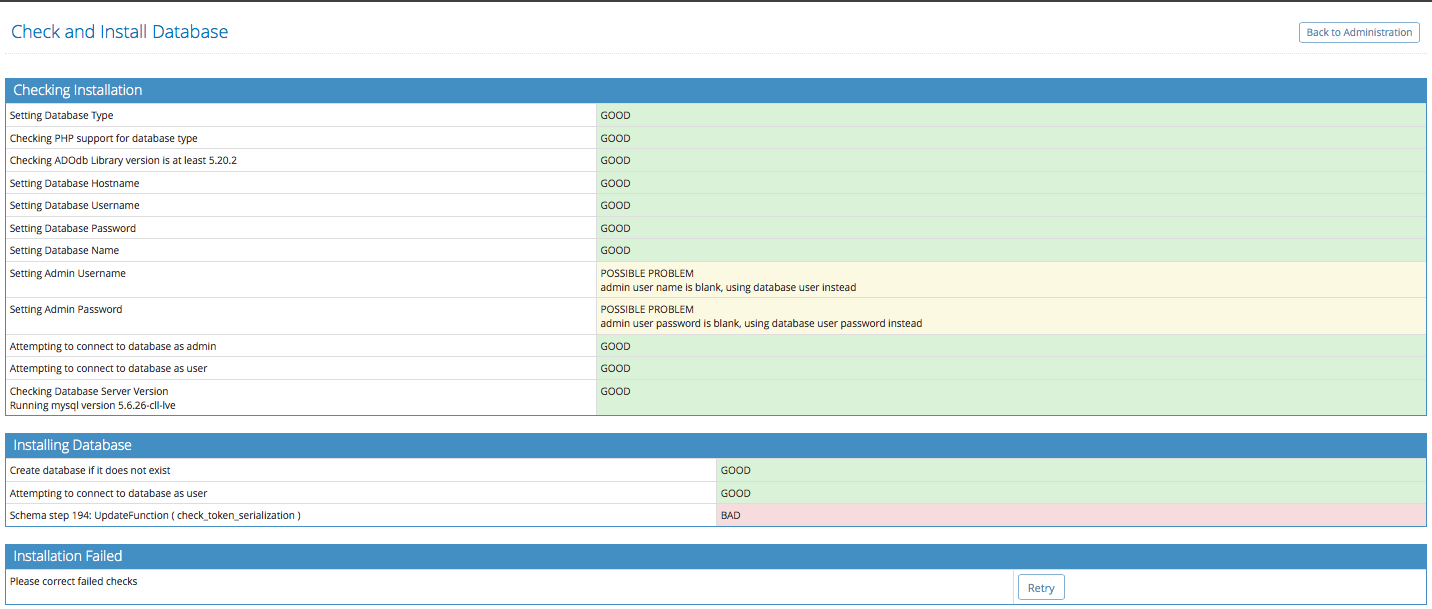
Task: Click the Check and Install Database heading
Action: coord(119,32)
